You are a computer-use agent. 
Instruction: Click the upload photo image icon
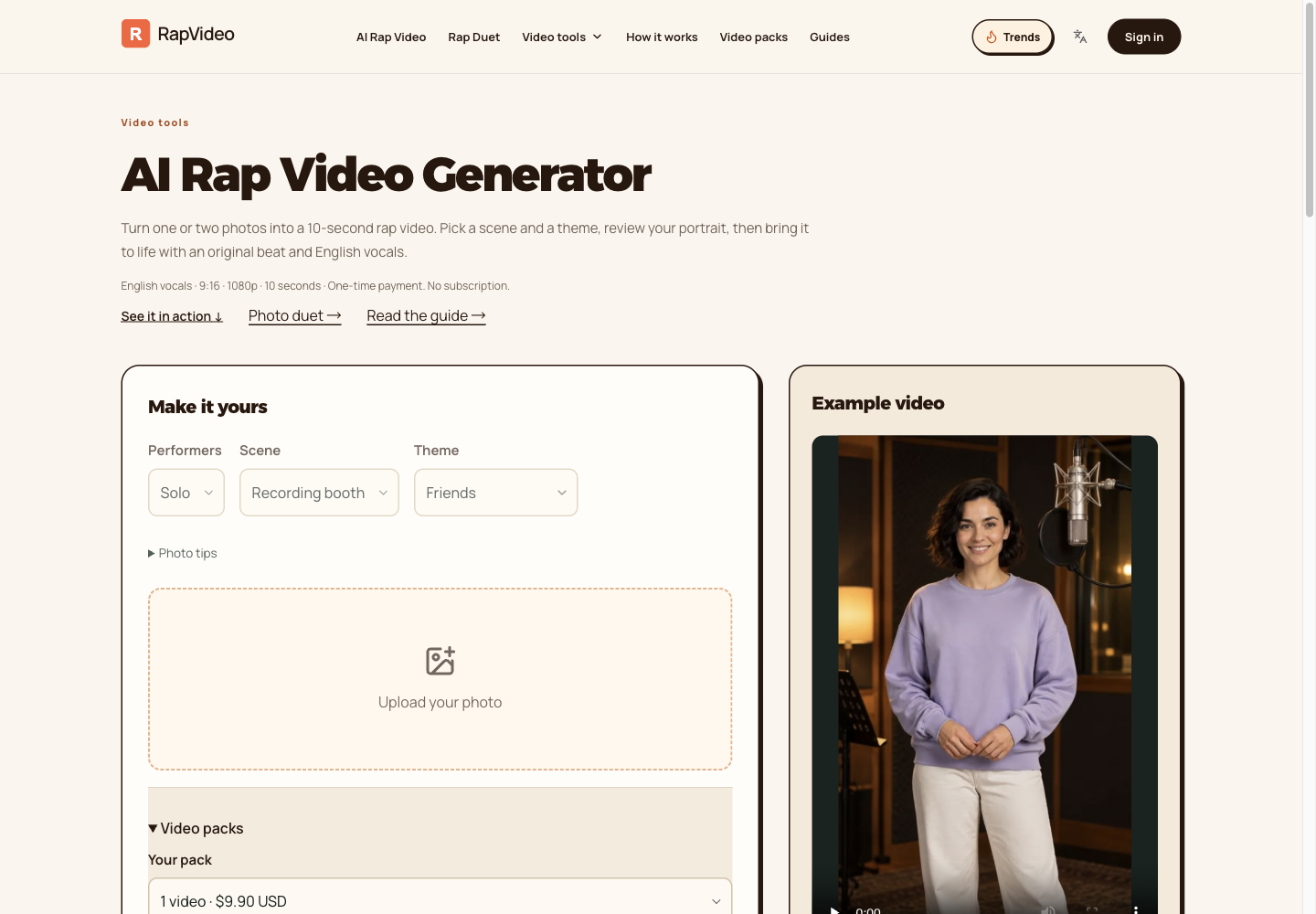[440, 661]
